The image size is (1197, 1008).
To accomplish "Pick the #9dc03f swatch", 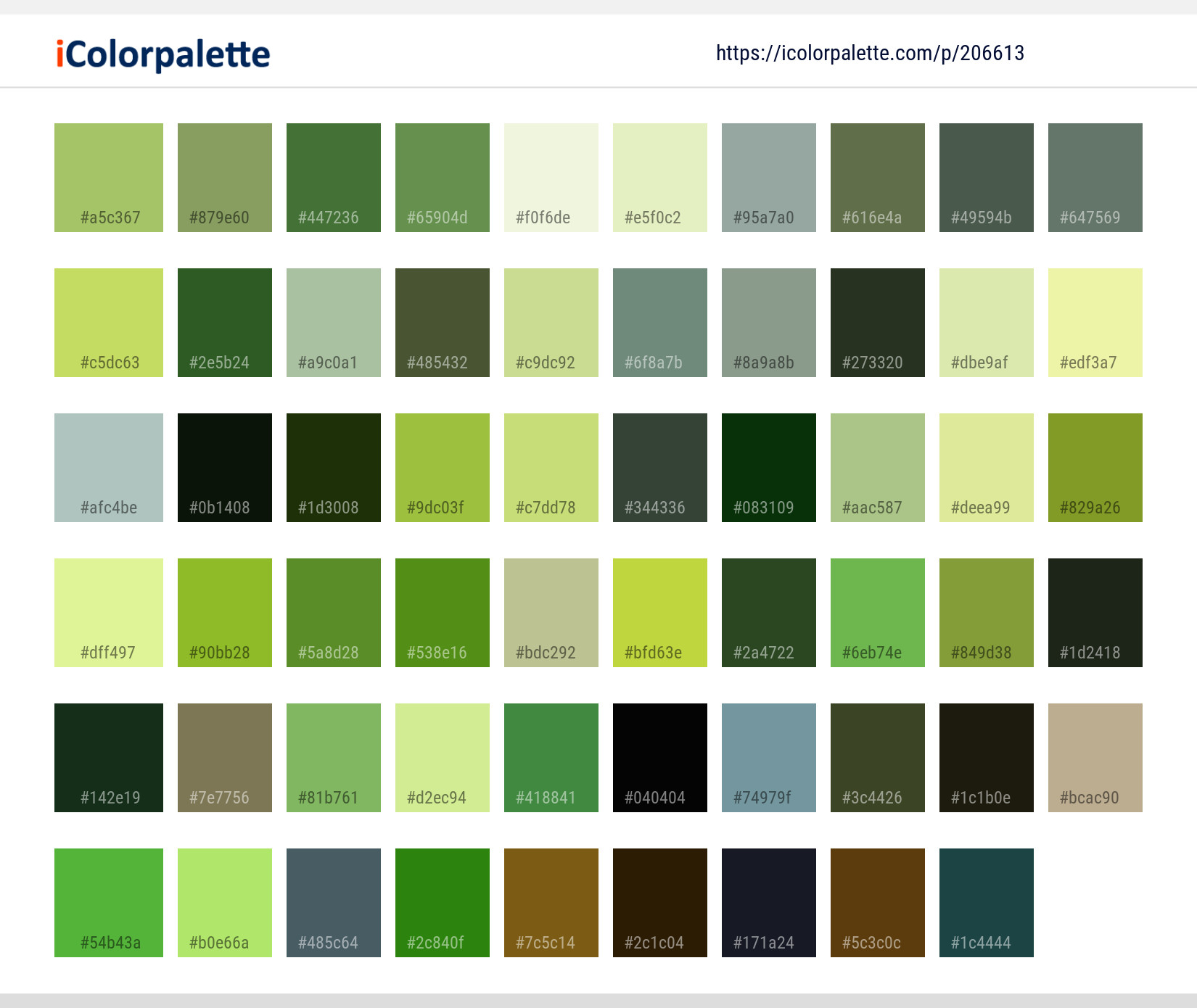I will [443, 468].
